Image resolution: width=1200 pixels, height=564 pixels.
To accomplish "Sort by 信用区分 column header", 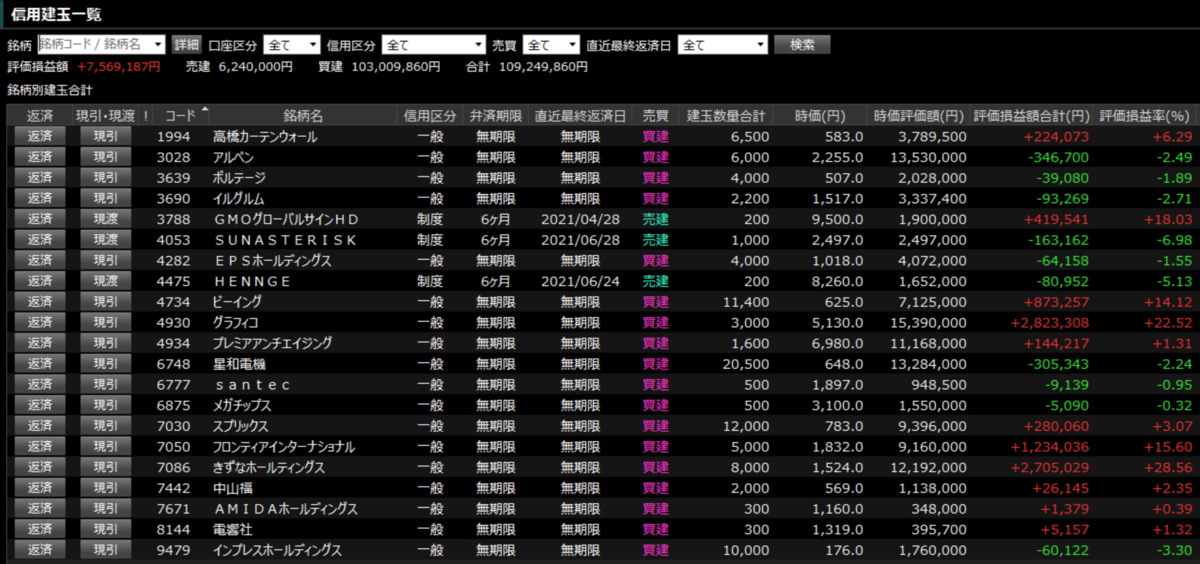I will coord(430,115).
